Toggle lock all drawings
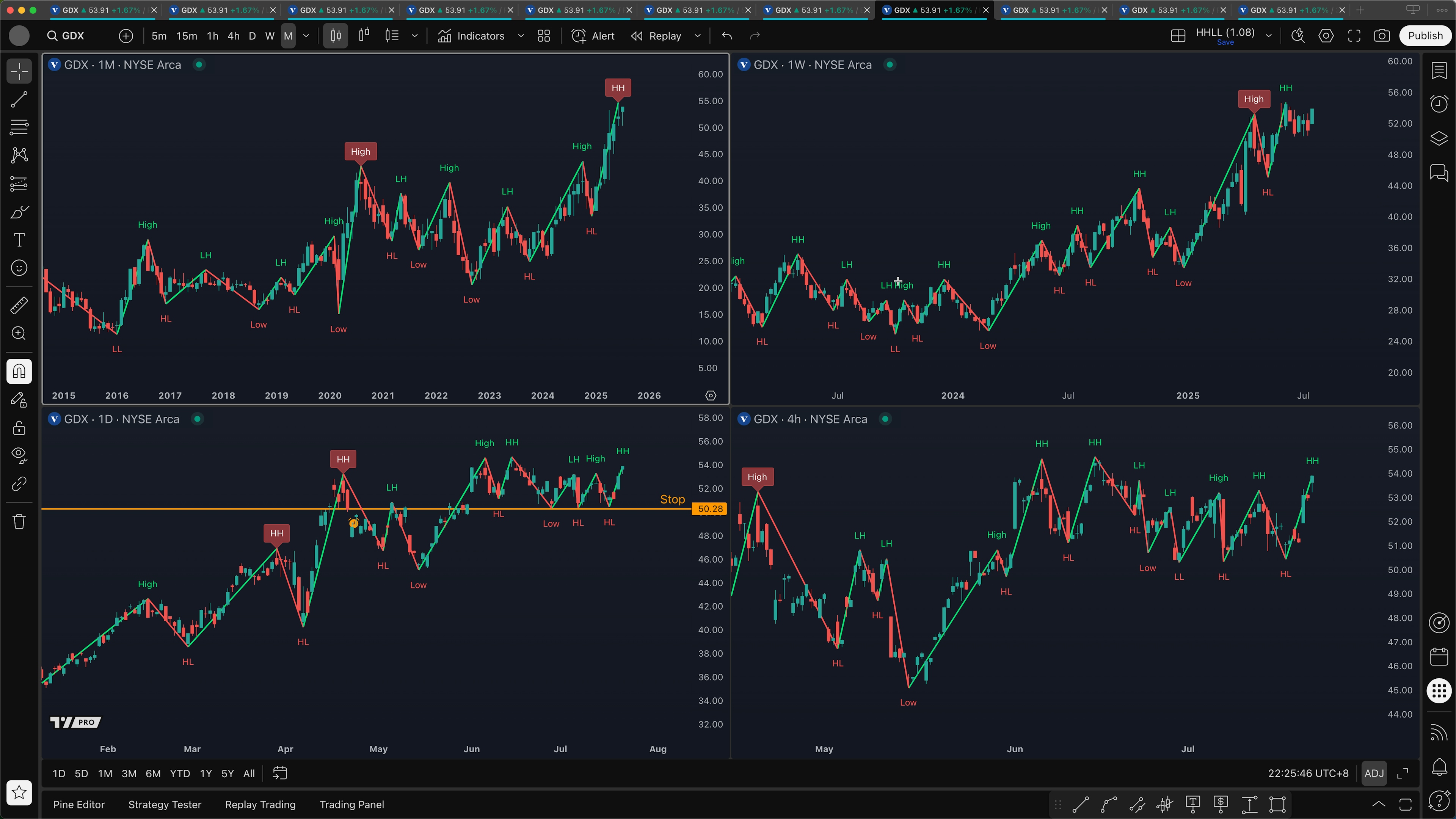The width and height of the screenshot is (1456, 819). point(19,428)
